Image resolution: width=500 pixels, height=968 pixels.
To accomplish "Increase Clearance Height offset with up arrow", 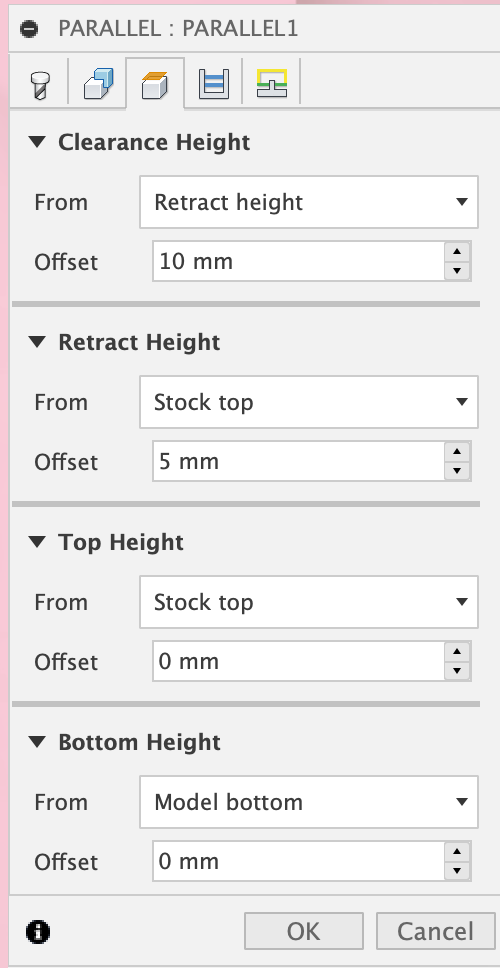I will point(457,252).
